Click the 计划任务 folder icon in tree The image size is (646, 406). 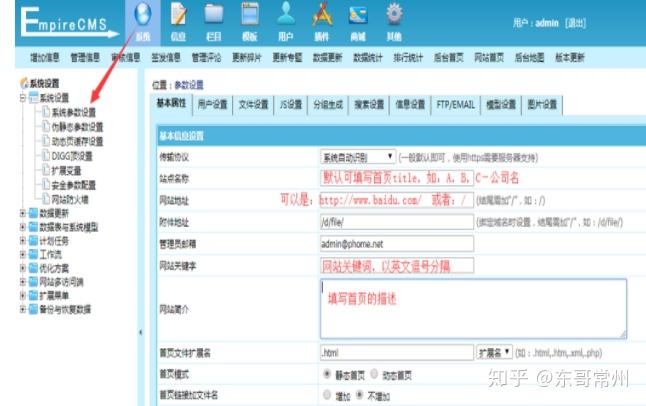[x=34, y=241]
